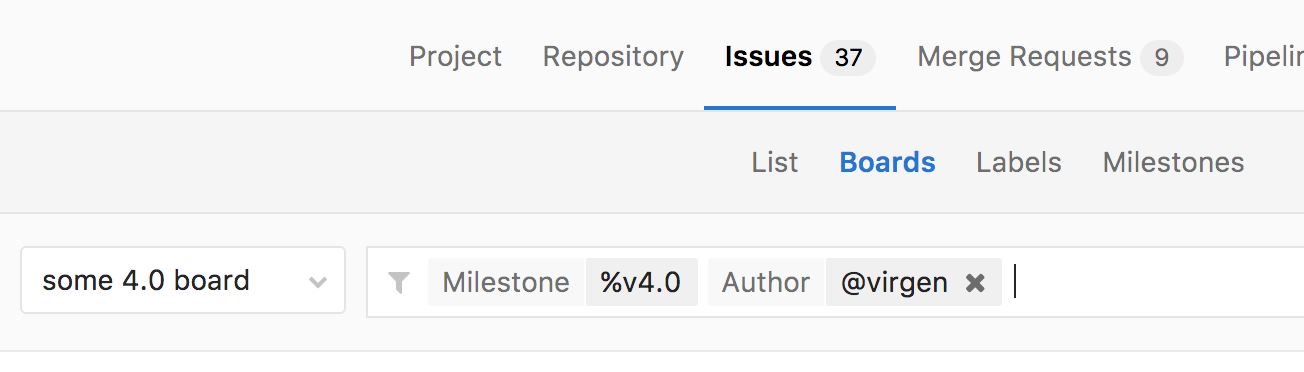Switch to the Repository tab
This screenshot has width=1304, height=372.
(x=613, y=56)
